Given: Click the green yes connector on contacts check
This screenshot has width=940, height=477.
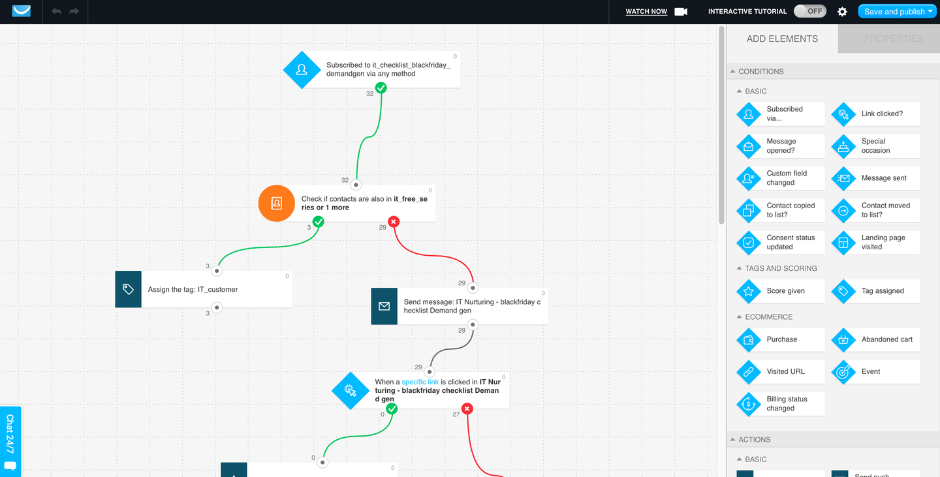Looking at the screenshot, I should pos(318,222).
